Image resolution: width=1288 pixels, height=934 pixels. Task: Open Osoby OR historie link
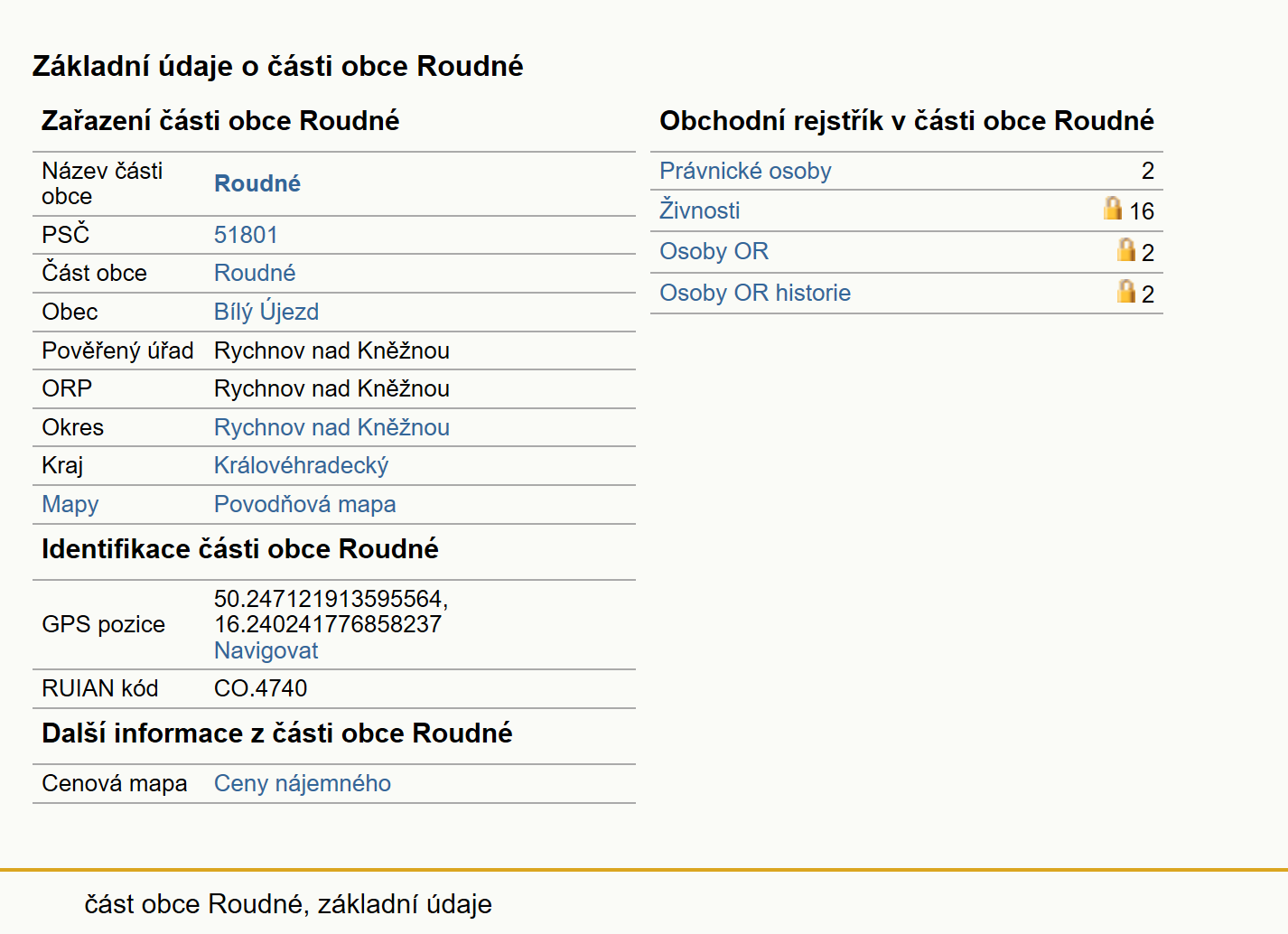[755, 293]
